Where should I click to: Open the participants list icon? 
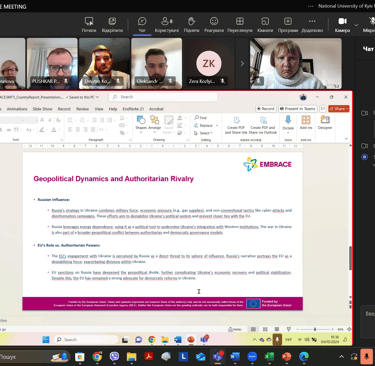[167, 25]
